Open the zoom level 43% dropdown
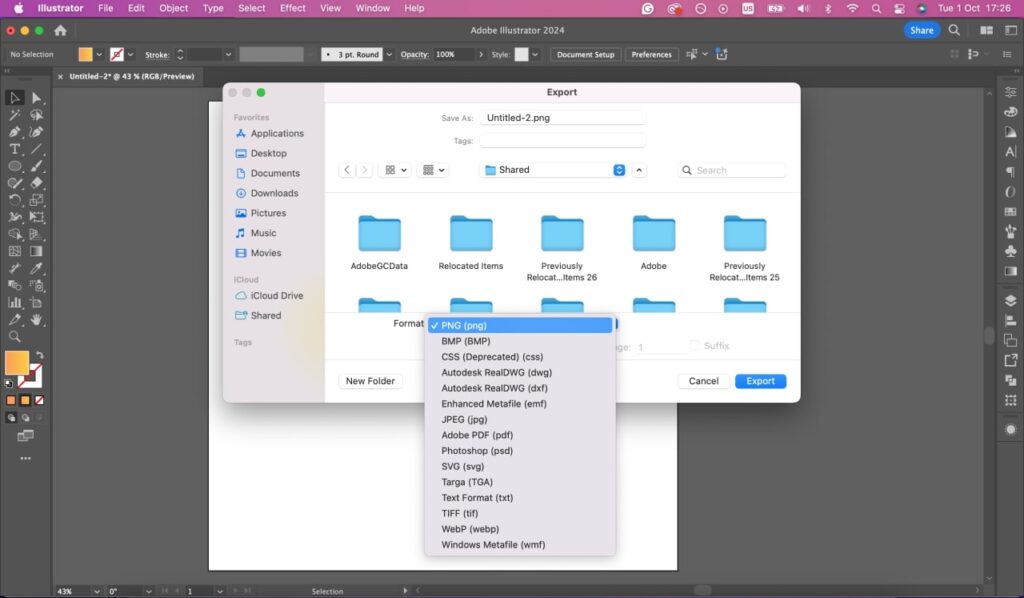This screenshot has width=1024, height=598. tap(97, 591)
